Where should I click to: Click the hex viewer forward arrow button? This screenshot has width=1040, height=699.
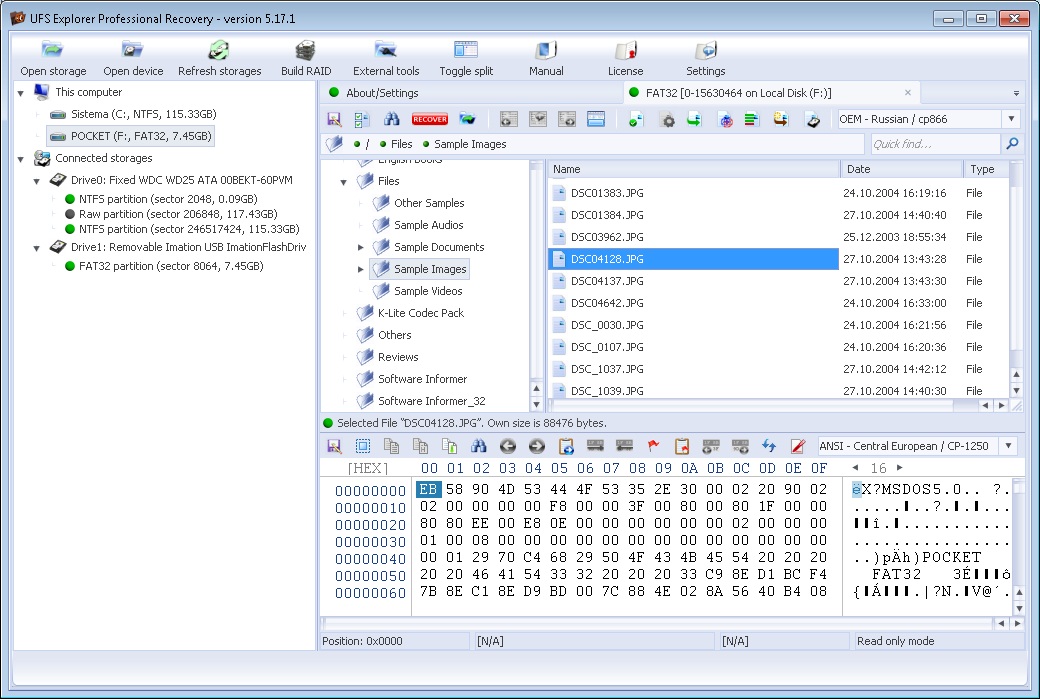[537, 446]
